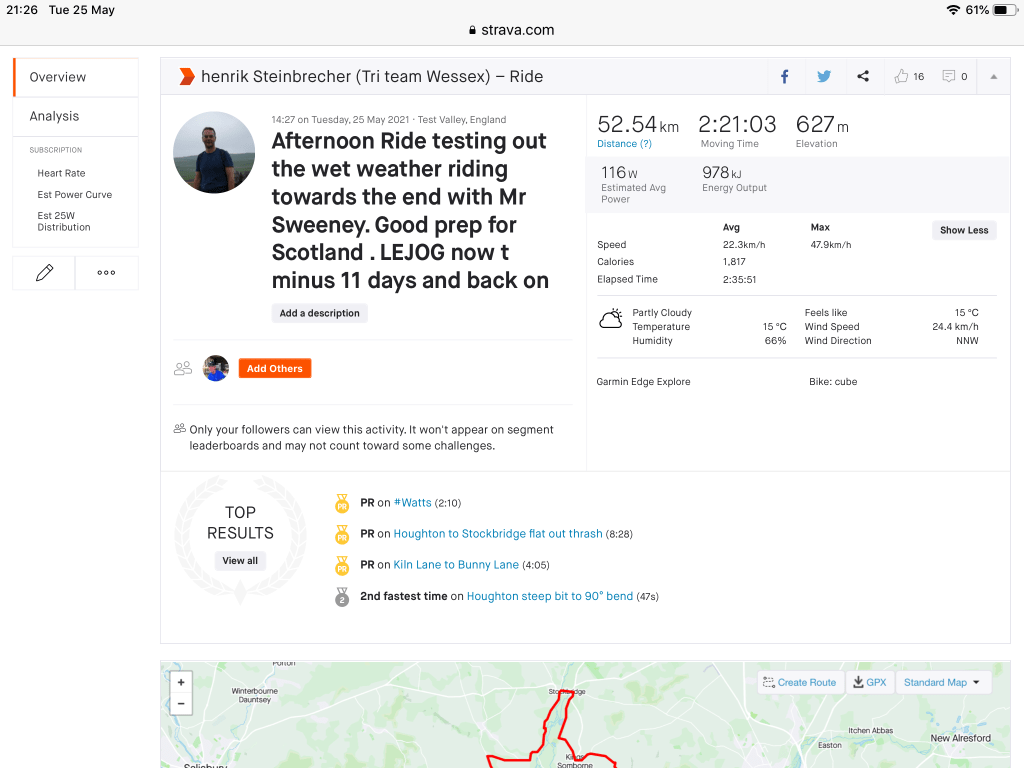
Task: Click Show Less to collapse stats
Action: coord(963,230)
